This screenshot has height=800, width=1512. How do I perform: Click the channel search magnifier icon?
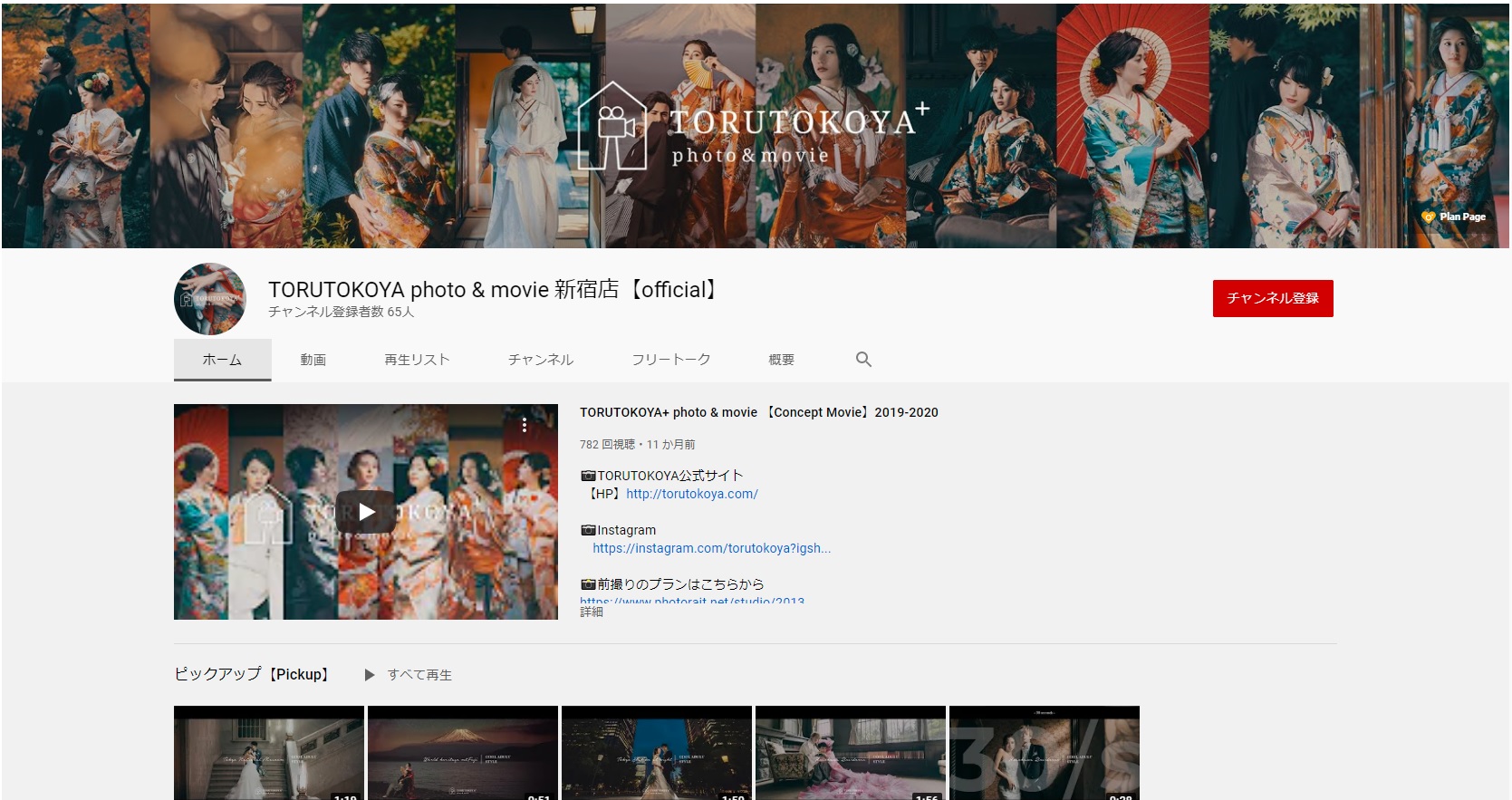pos(863,360)
